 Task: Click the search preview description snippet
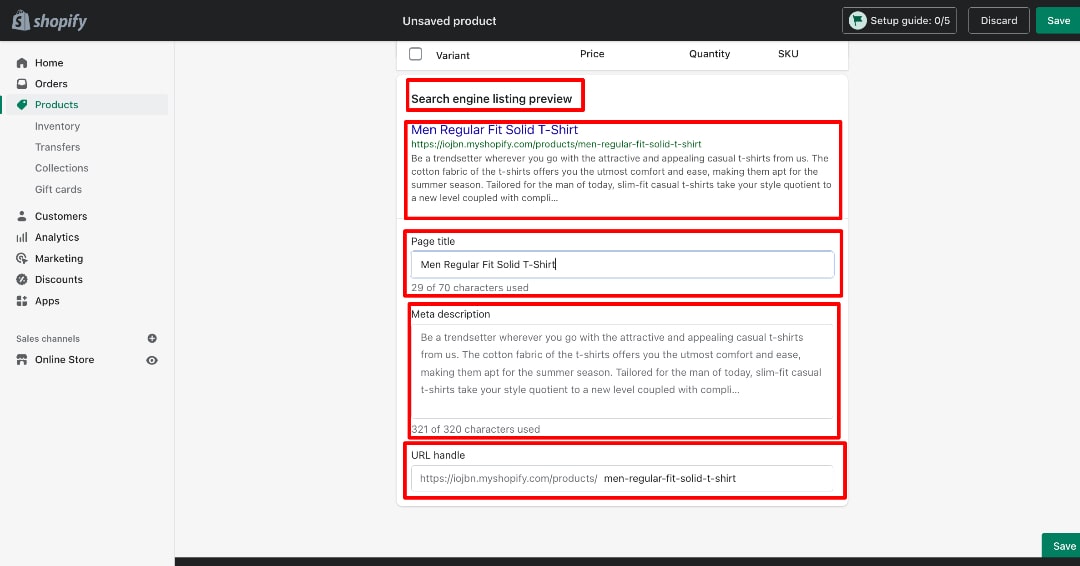(x=621, y=178)
